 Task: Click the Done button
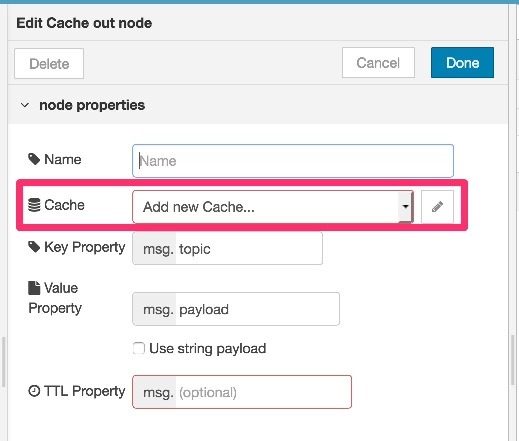[x=462, y=63]
